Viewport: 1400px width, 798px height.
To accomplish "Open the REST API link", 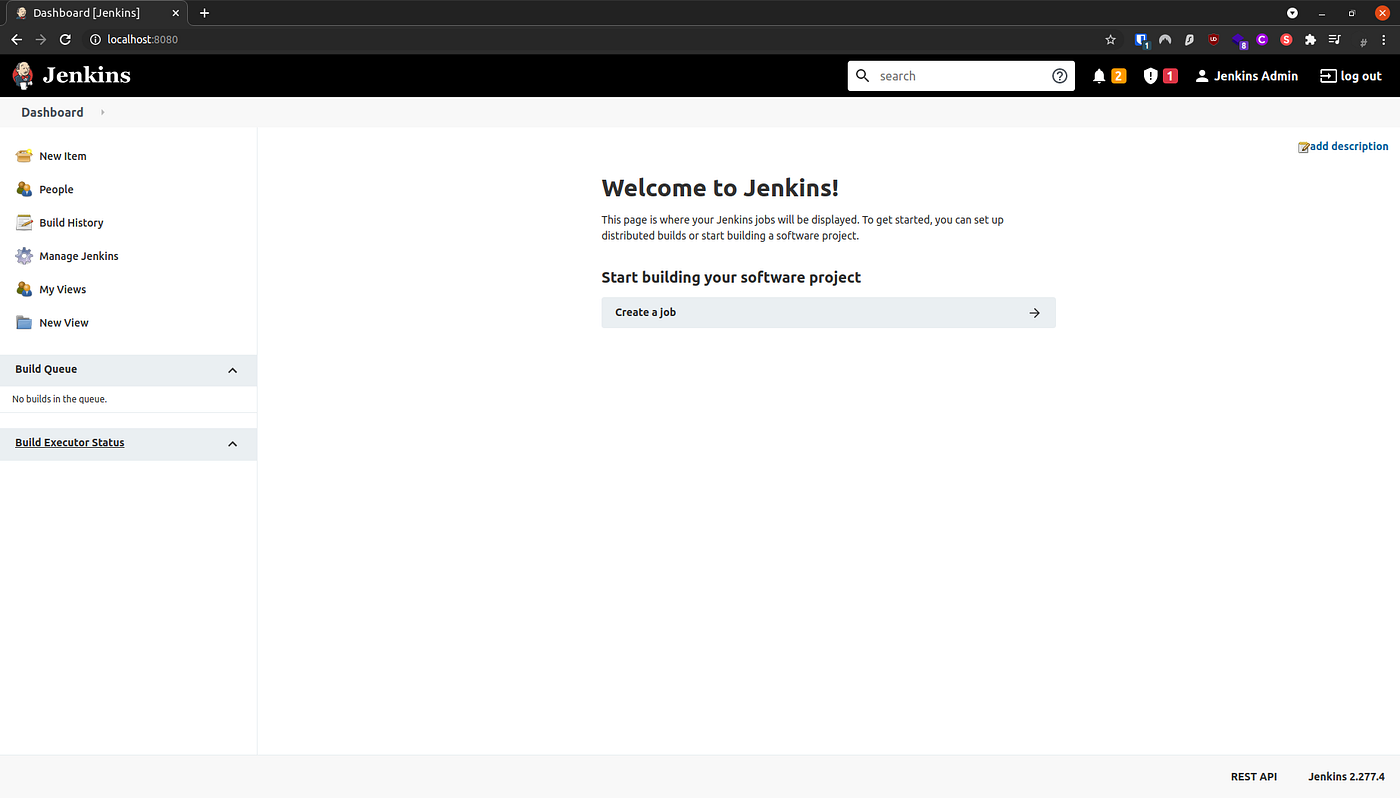I will click(x=1253, y=776).
